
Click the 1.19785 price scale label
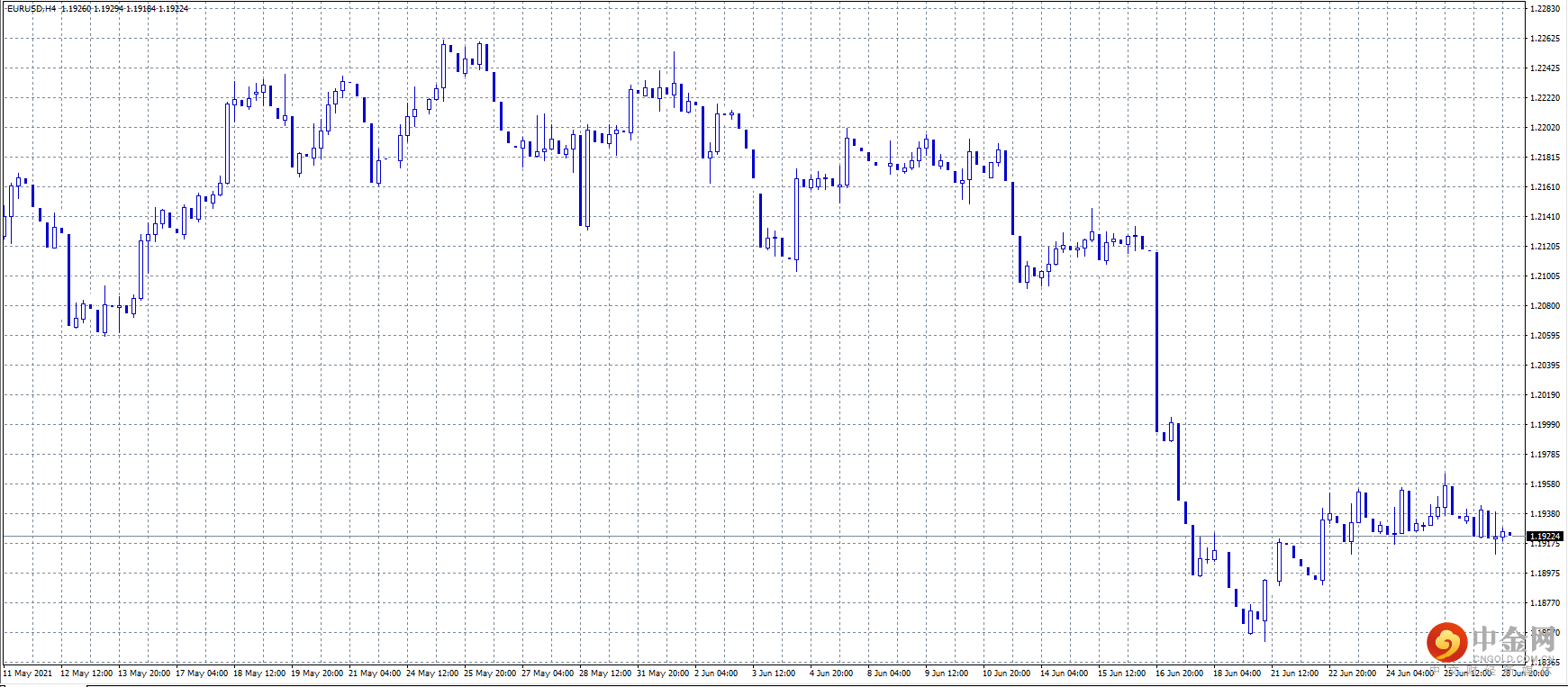(x=1545, y=455)
